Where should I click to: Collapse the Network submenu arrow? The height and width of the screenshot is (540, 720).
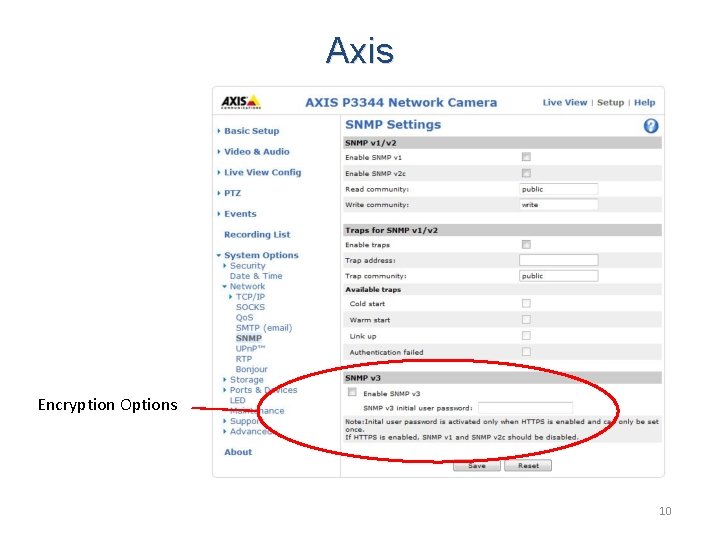click(x=225, y=287)
